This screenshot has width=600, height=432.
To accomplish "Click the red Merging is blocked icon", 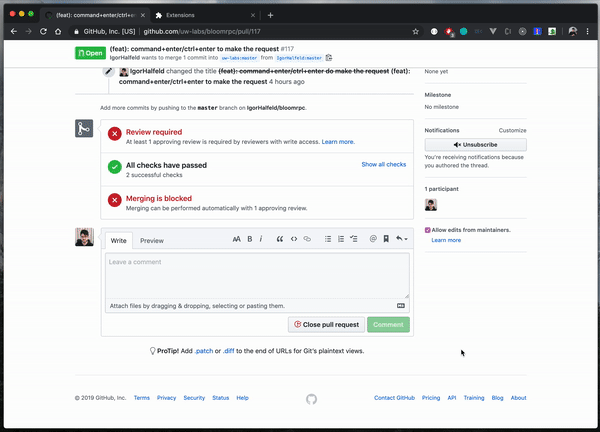I will (x=114, y=200).
